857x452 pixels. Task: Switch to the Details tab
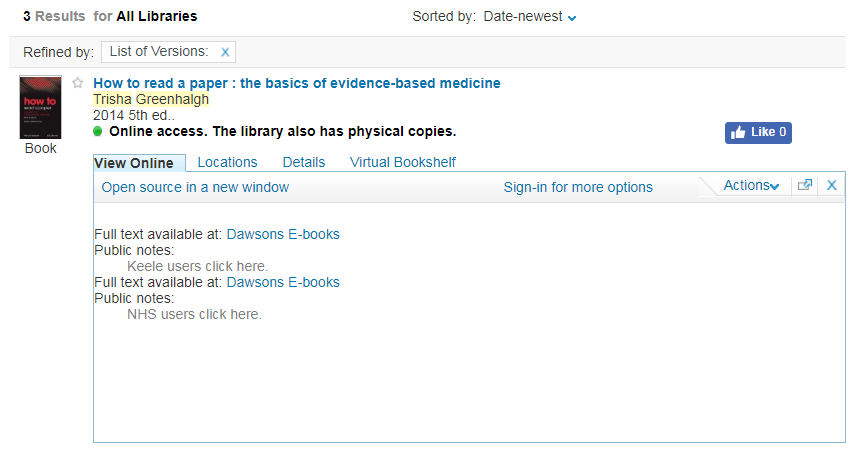[304, 162]
